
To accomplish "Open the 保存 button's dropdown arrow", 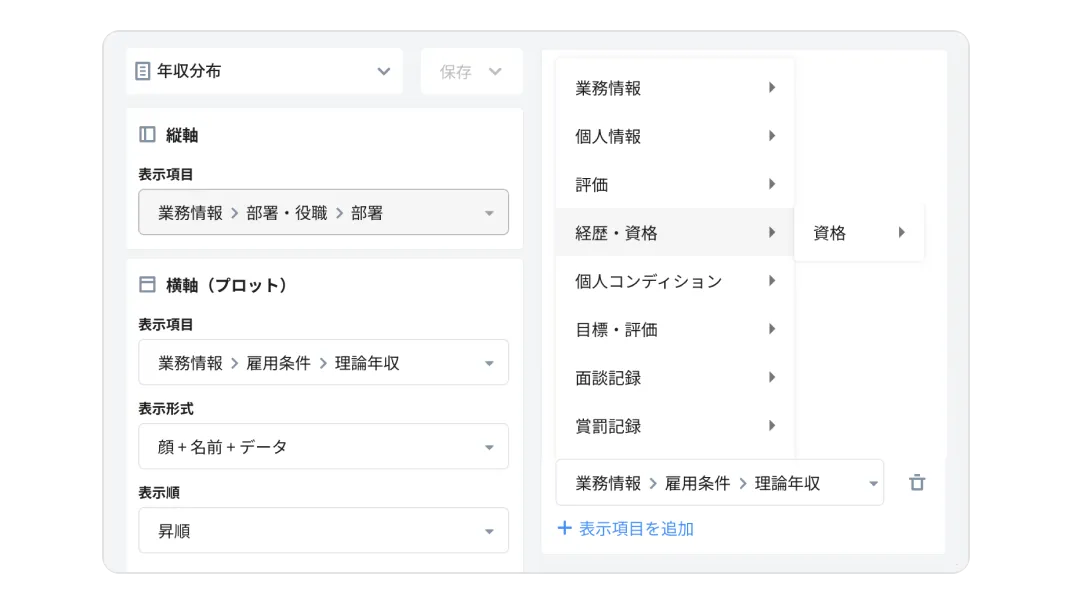I will (x=496, y=71).
